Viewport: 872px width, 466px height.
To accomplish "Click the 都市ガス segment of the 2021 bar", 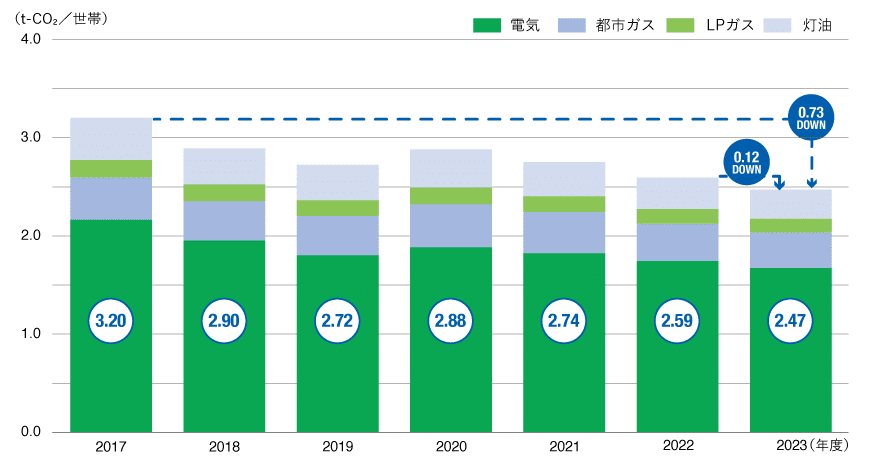I will pyautogui.click(x=564, y=232).
